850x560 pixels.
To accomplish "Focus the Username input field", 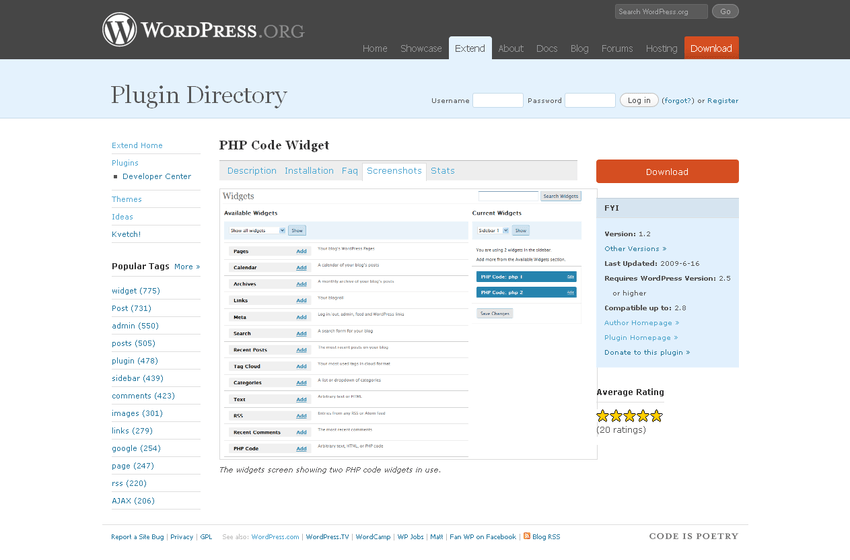I will (x=498, y=100).
